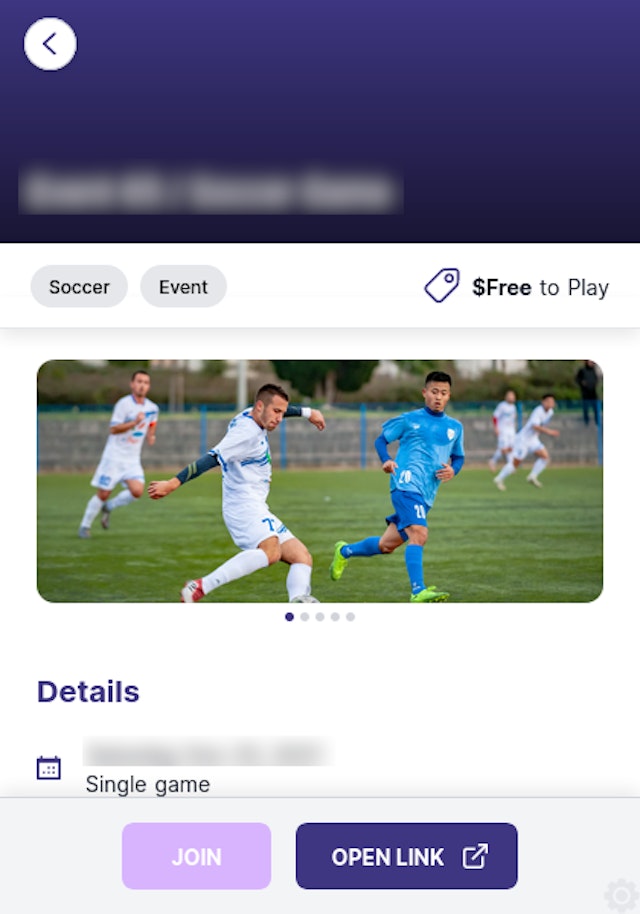
Task: Click the OPEN LINK button
Action: tap(406, 856)
